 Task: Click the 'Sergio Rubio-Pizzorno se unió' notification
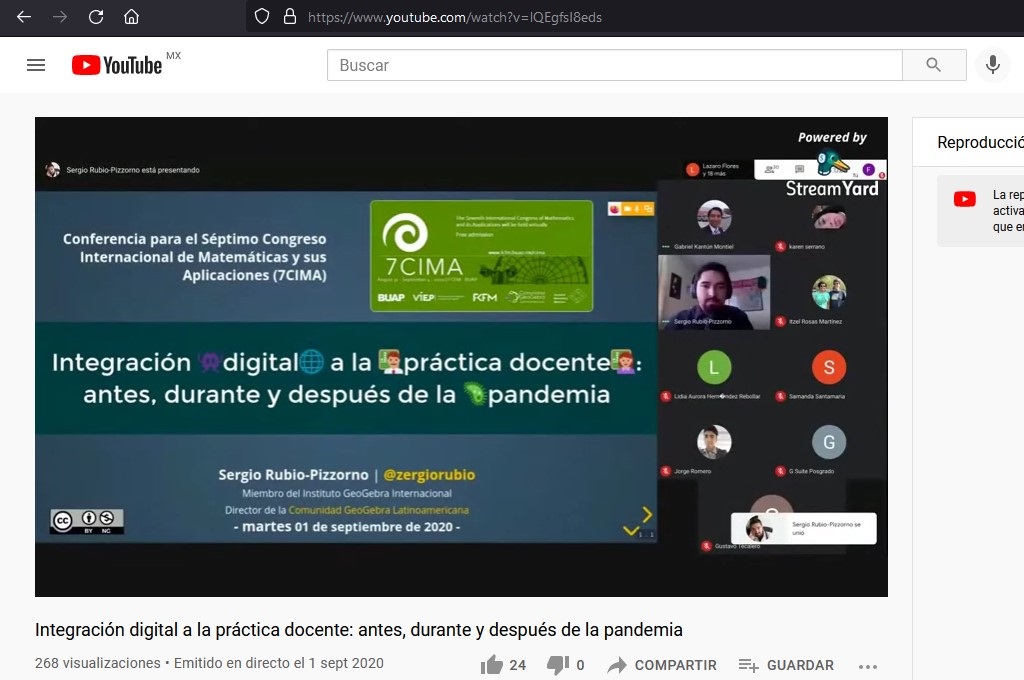pyautogui.click(x=804, y=528)
